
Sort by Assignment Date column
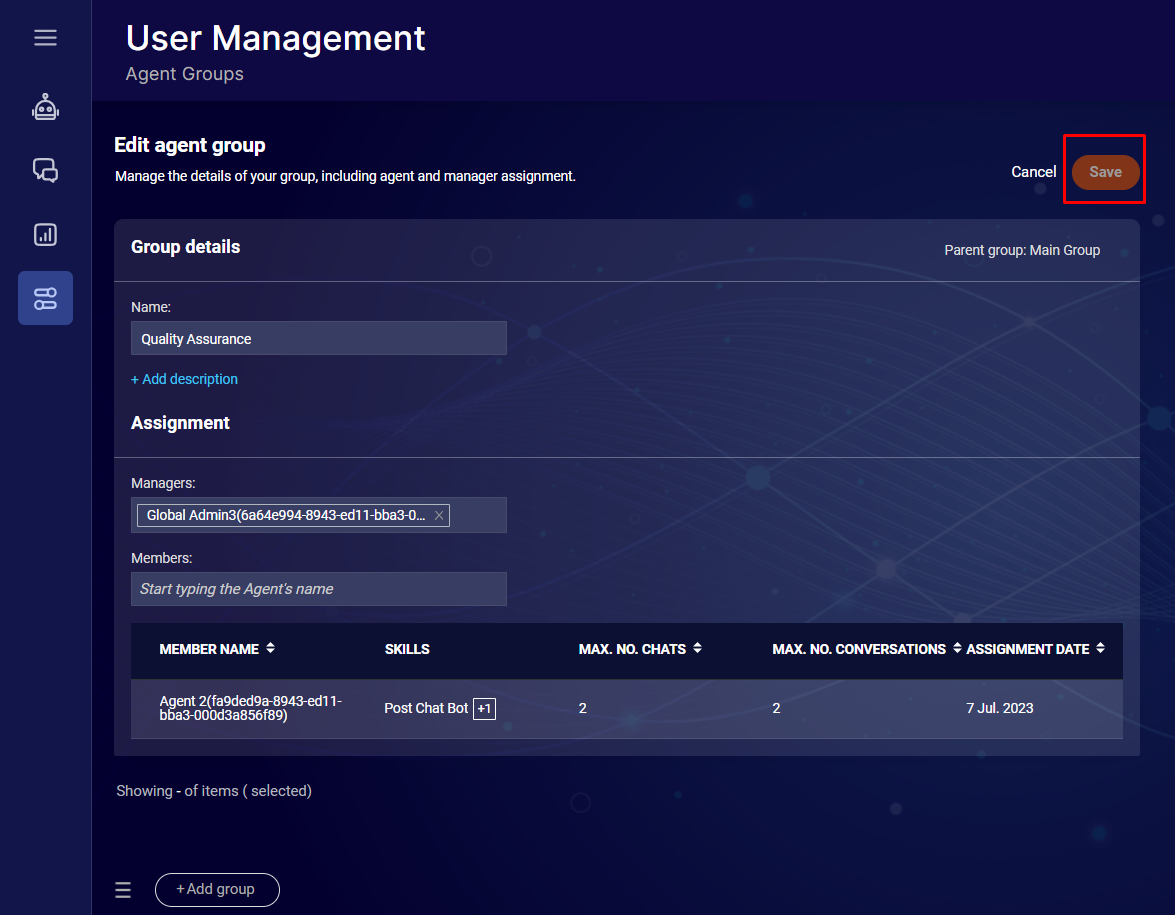click(1100, 648)
